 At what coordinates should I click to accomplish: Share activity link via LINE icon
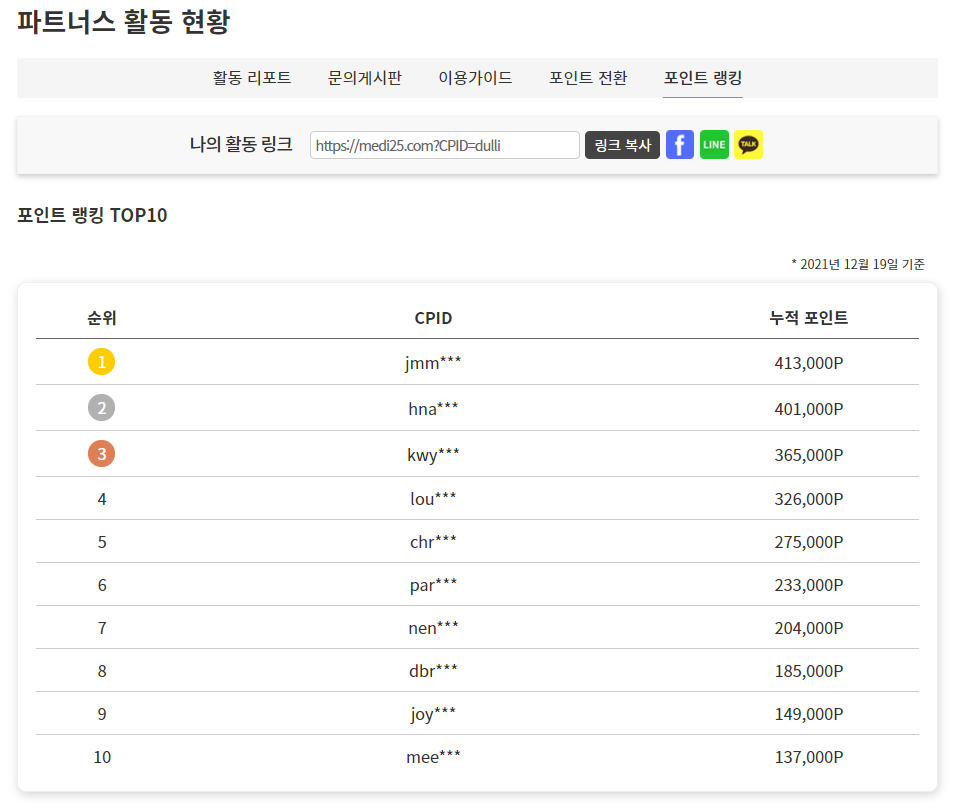tap(714, 144)
